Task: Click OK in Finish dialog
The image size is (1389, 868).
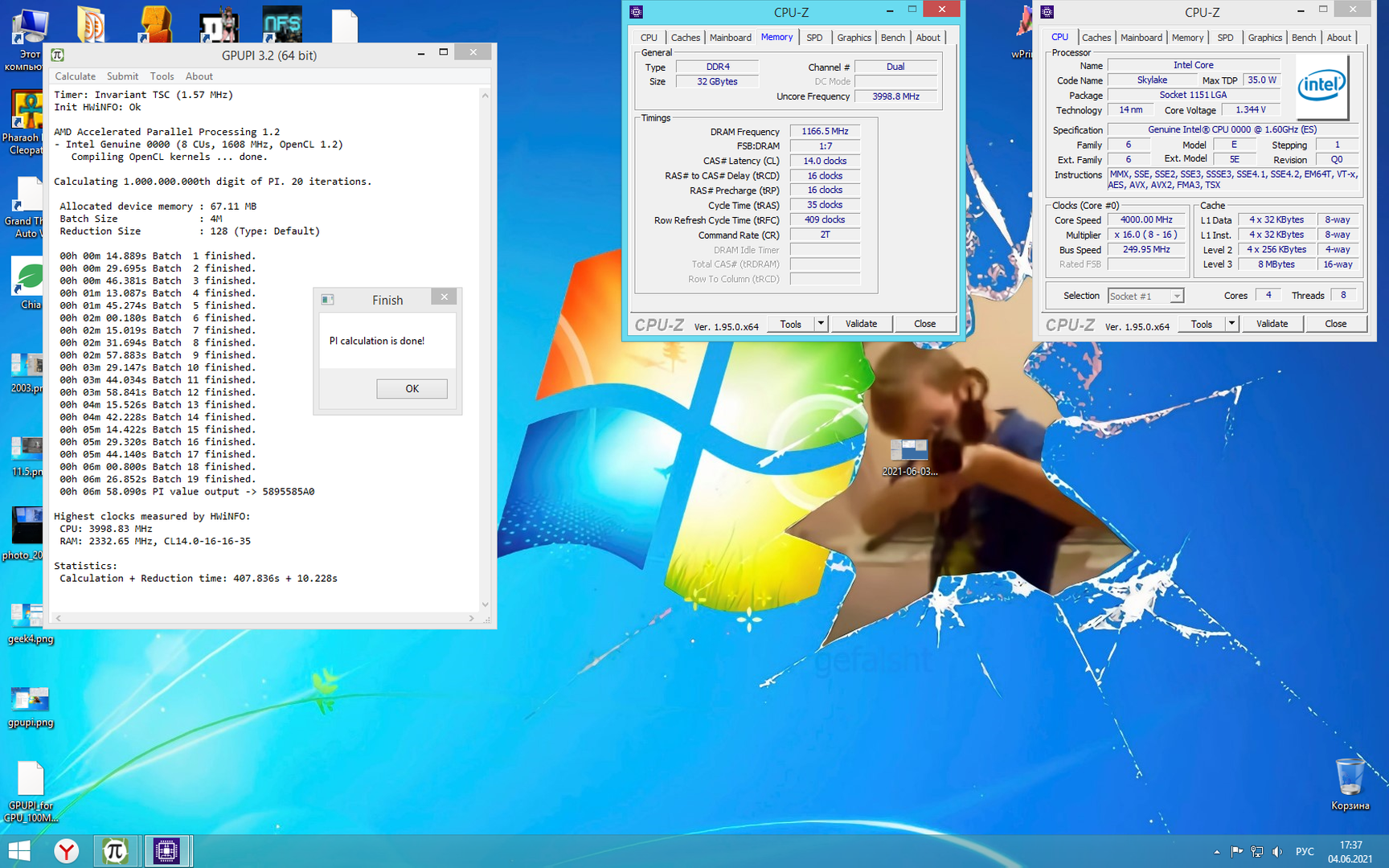Action: (x=412, y=388)
